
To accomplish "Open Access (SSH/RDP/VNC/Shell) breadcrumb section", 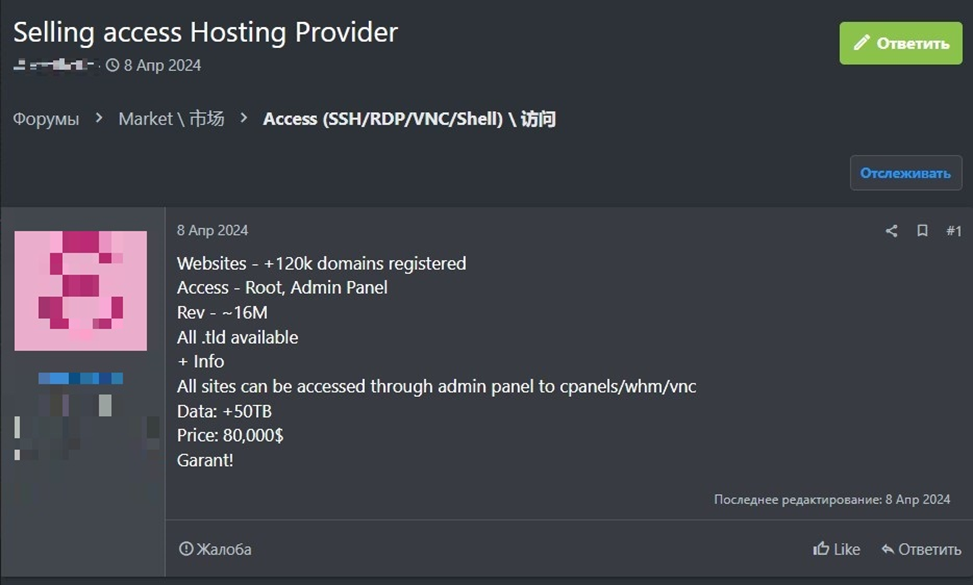I will [409, 119].
